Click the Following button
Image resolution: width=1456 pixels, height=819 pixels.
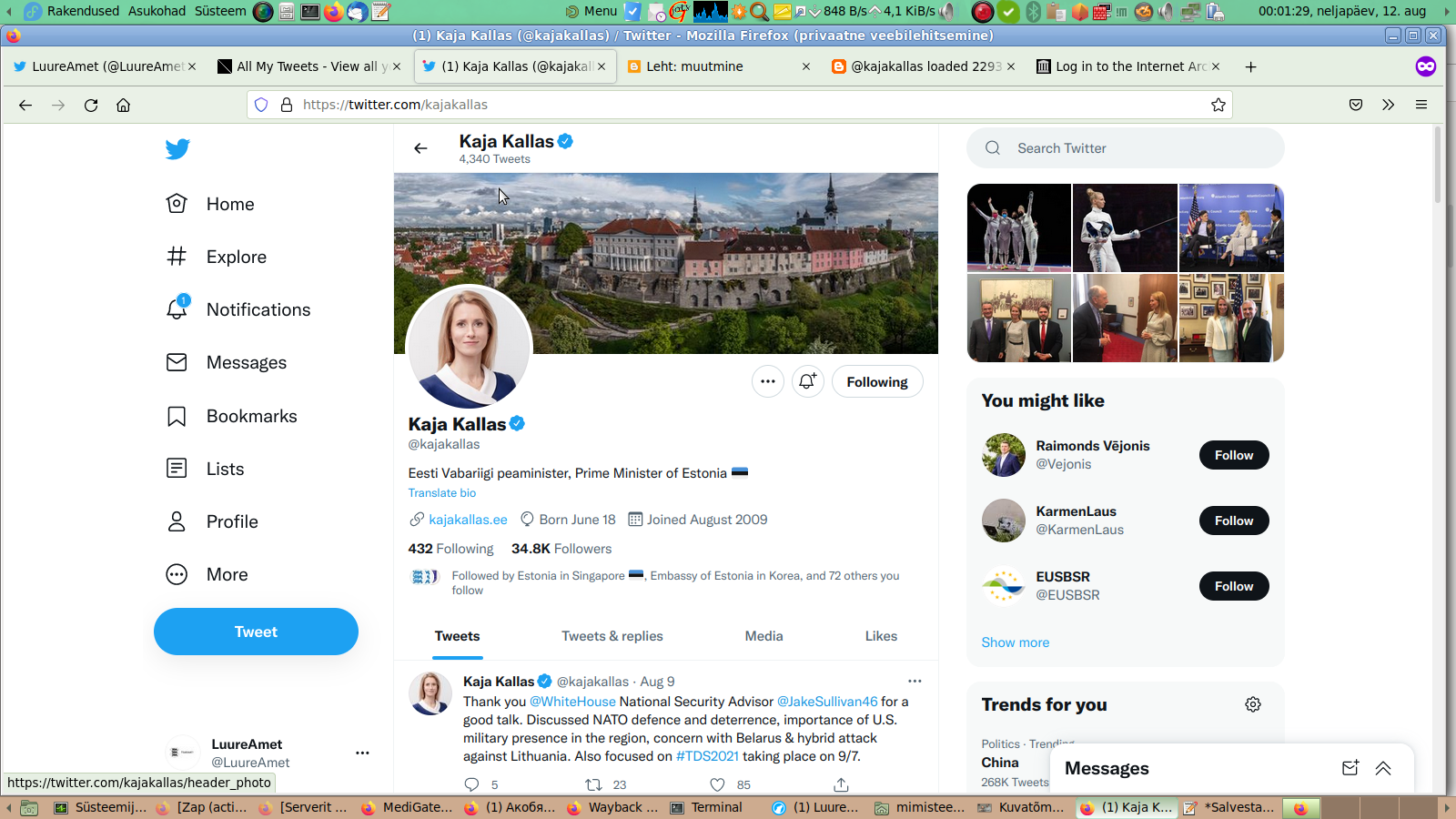pos(877,381)
